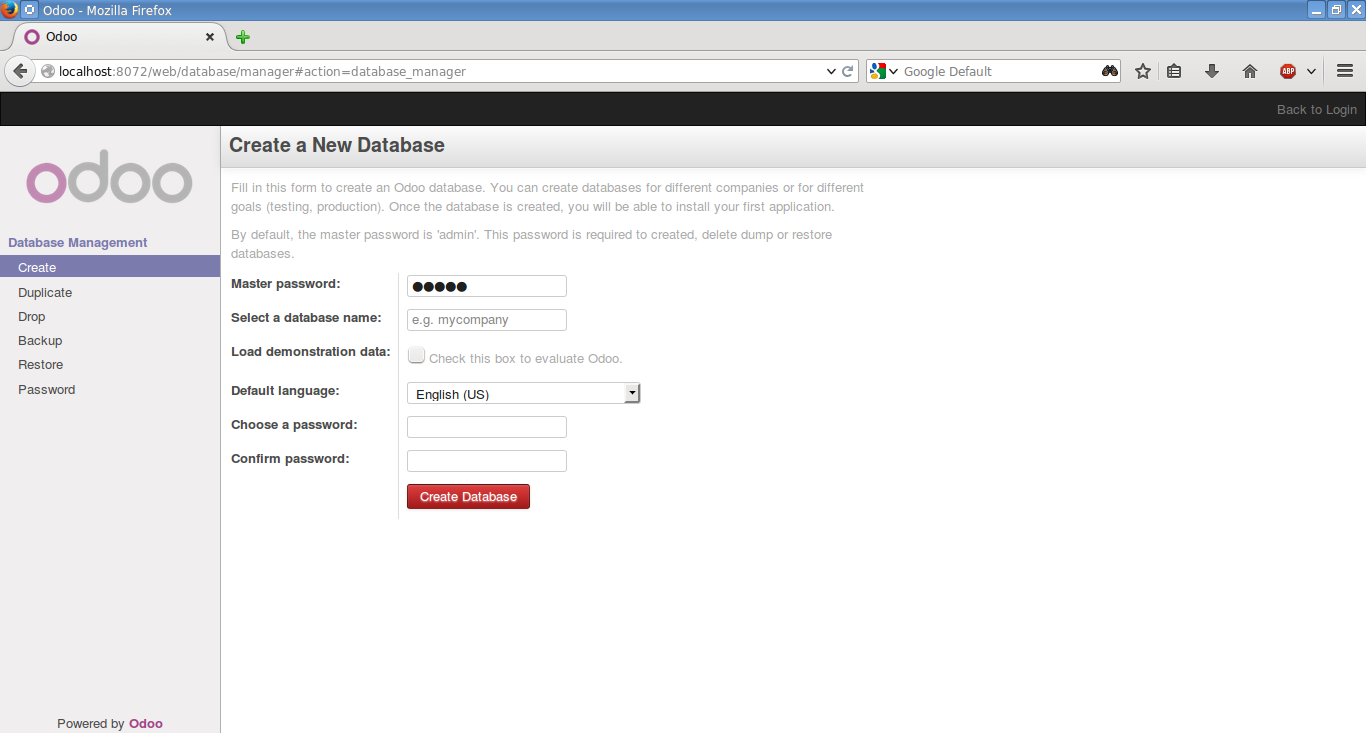Click the Back to Login link
This screenshot has height=733, width=1366.
click(x=1317, y=109)
